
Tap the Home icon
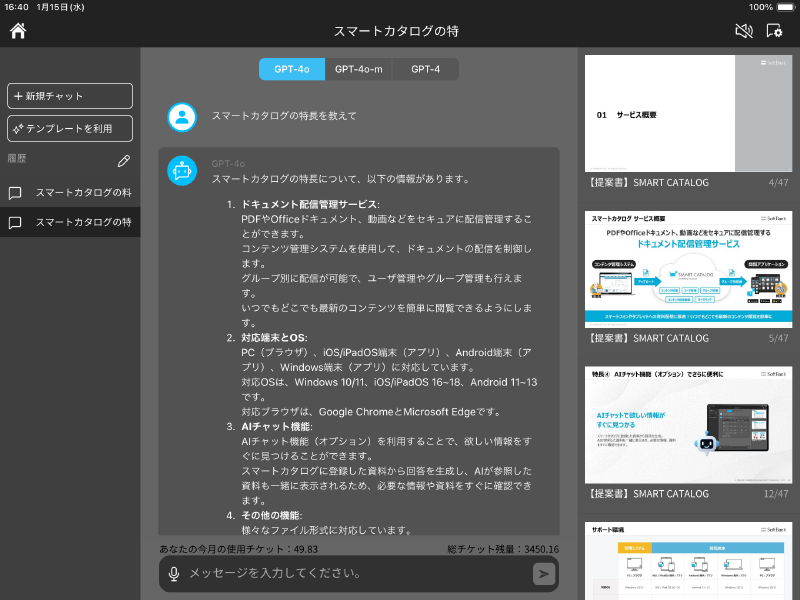click(x=17, y=30)
